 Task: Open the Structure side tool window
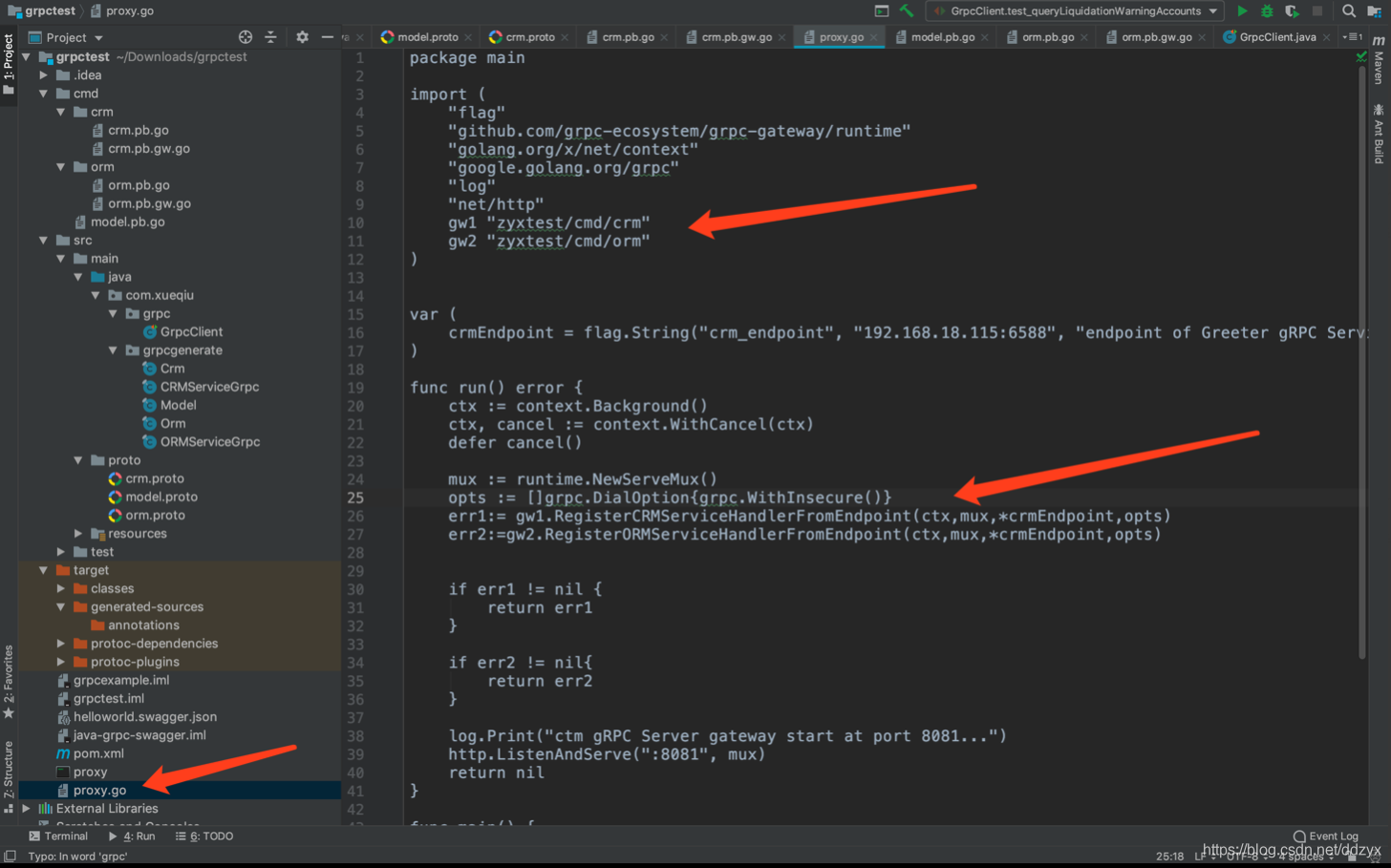tap(9, 776)
